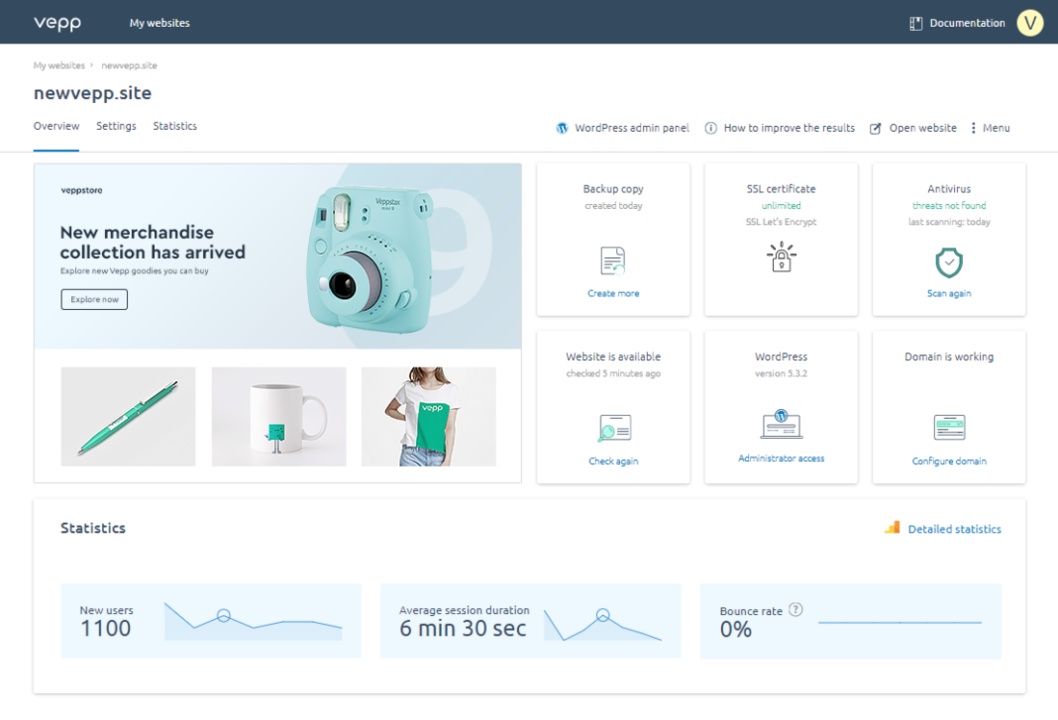Run Scan again on the antivirus
The height and width of the screenshot is (720, 1058).
pos(948,293)
